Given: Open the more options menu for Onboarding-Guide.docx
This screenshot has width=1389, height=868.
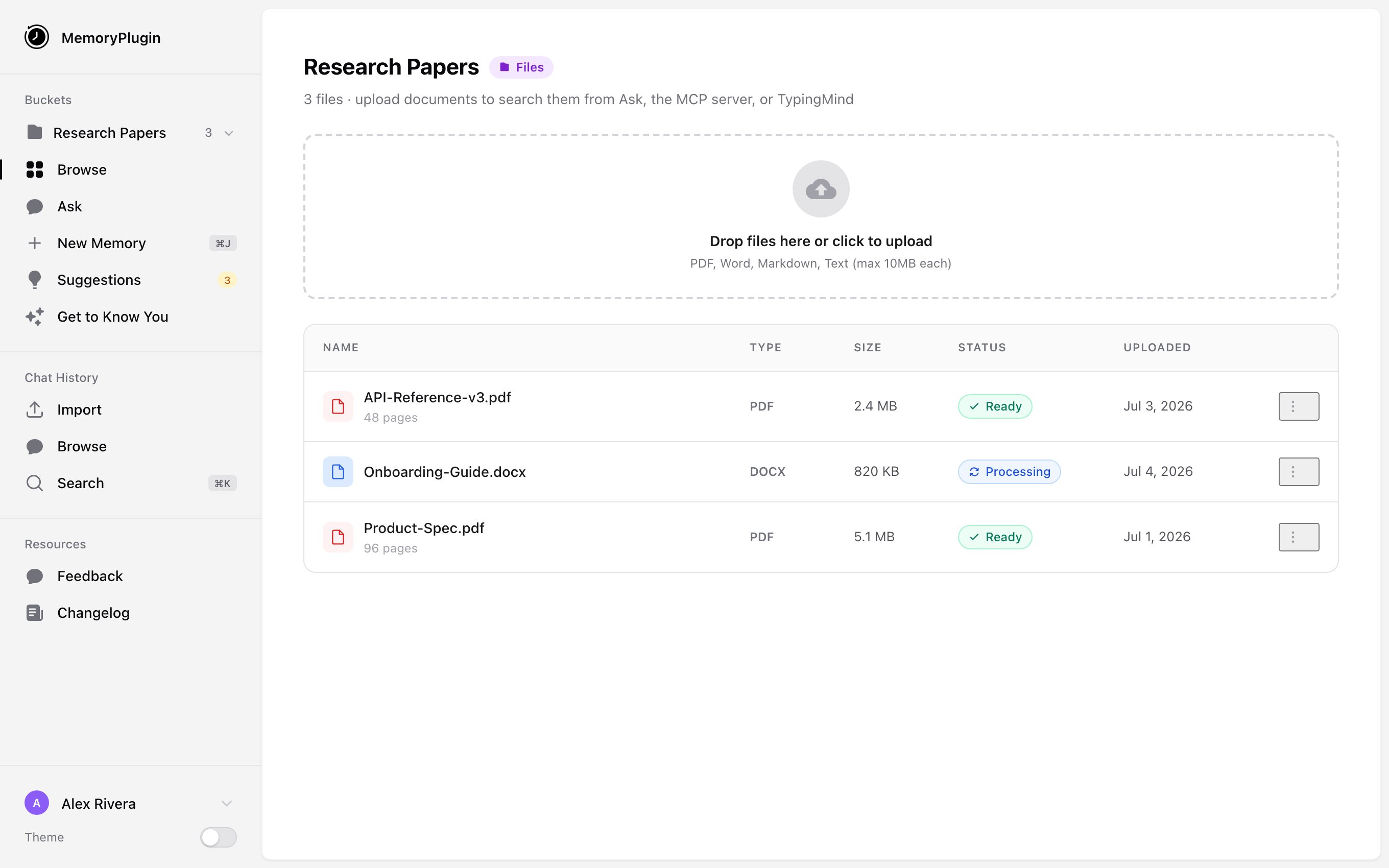Looking at the screenshot, I should point(1298,472).
